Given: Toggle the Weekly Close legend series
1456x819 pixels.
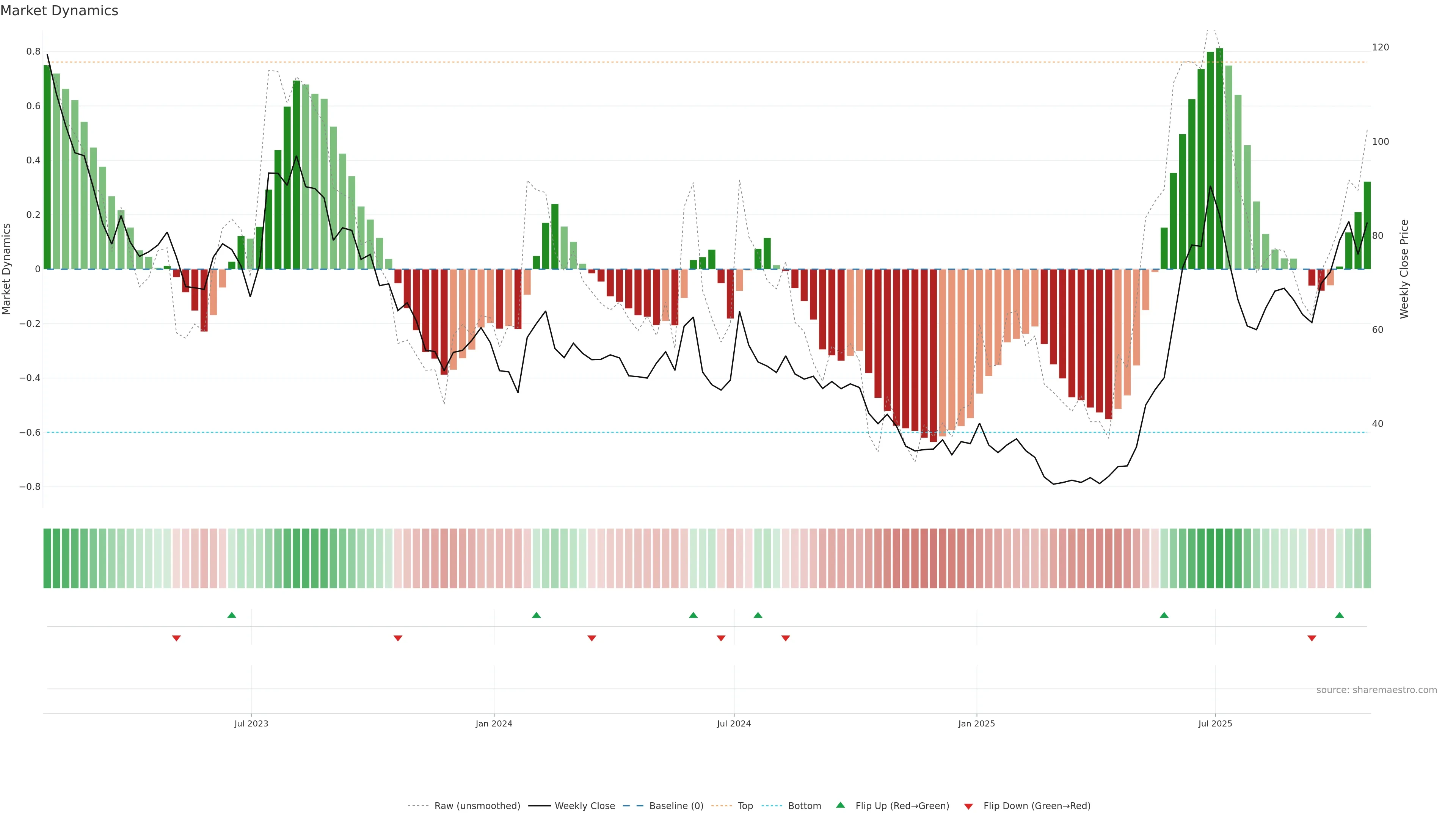Looking at the screenshot, I should click(x=584, y=806).
